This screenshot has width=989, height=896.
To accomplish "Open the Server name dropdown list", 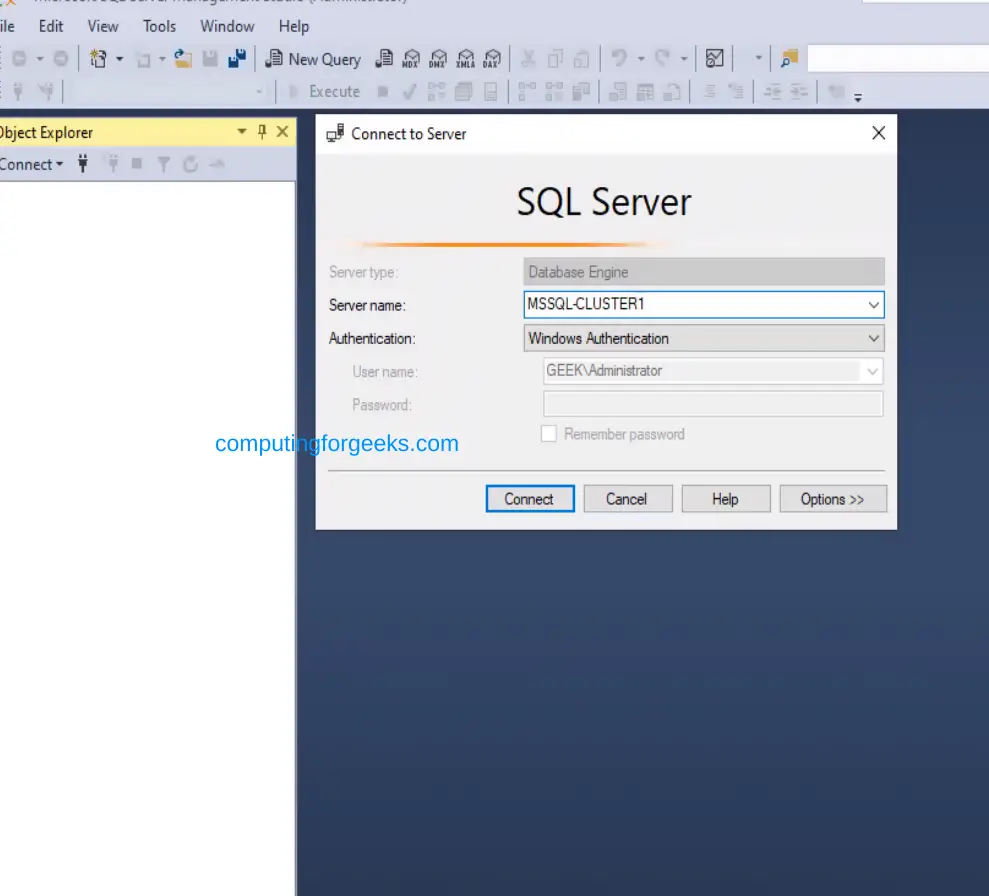I will coord(874,305).
